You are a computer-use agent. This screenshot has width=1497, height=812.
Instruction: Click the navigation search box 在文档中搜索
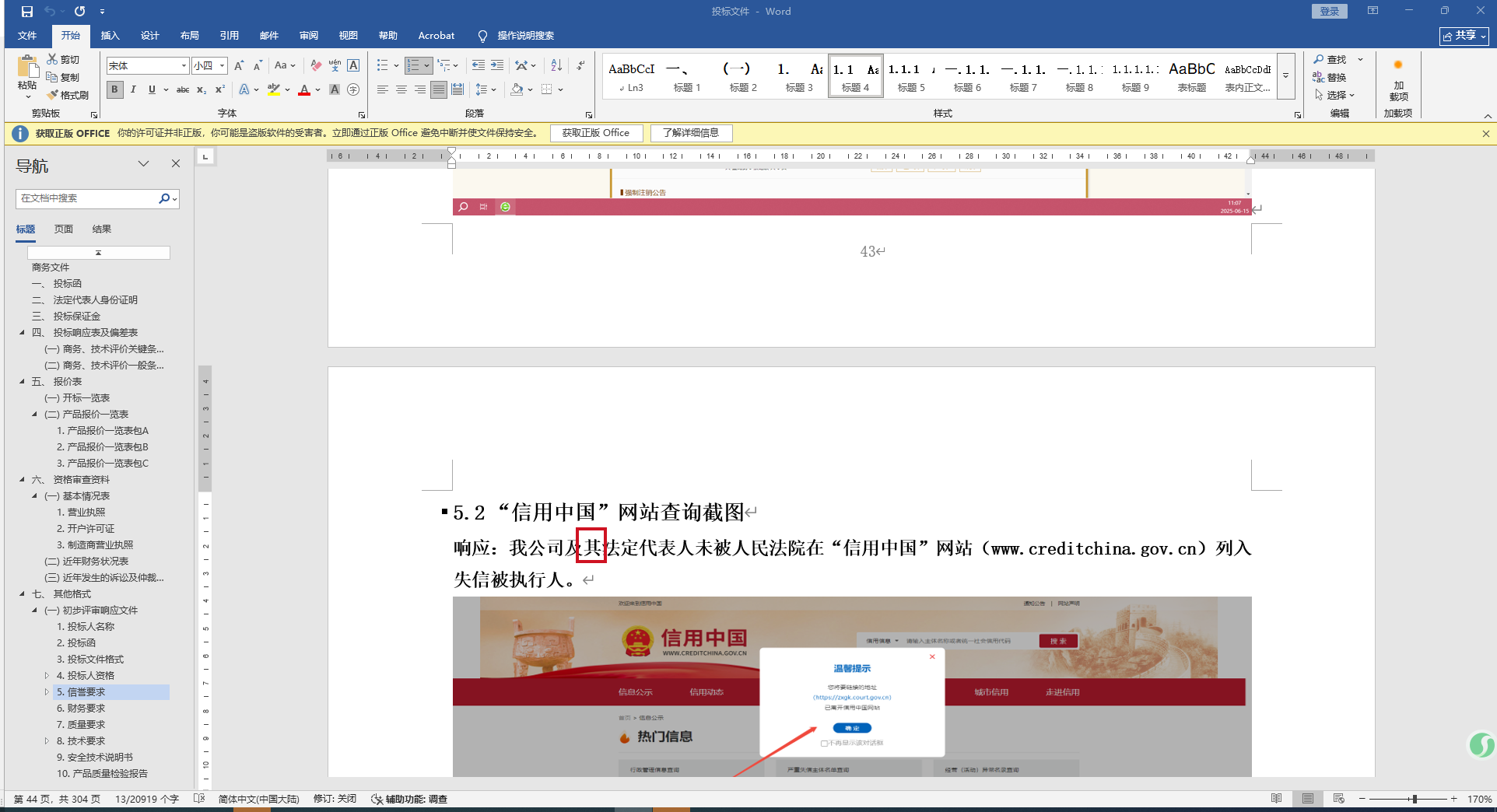(x=87, y=198)
